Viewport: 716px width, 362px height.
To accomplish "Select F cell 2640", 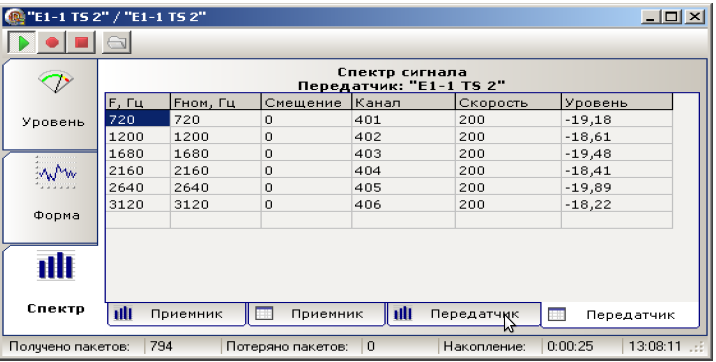I will tap(138, 187).
